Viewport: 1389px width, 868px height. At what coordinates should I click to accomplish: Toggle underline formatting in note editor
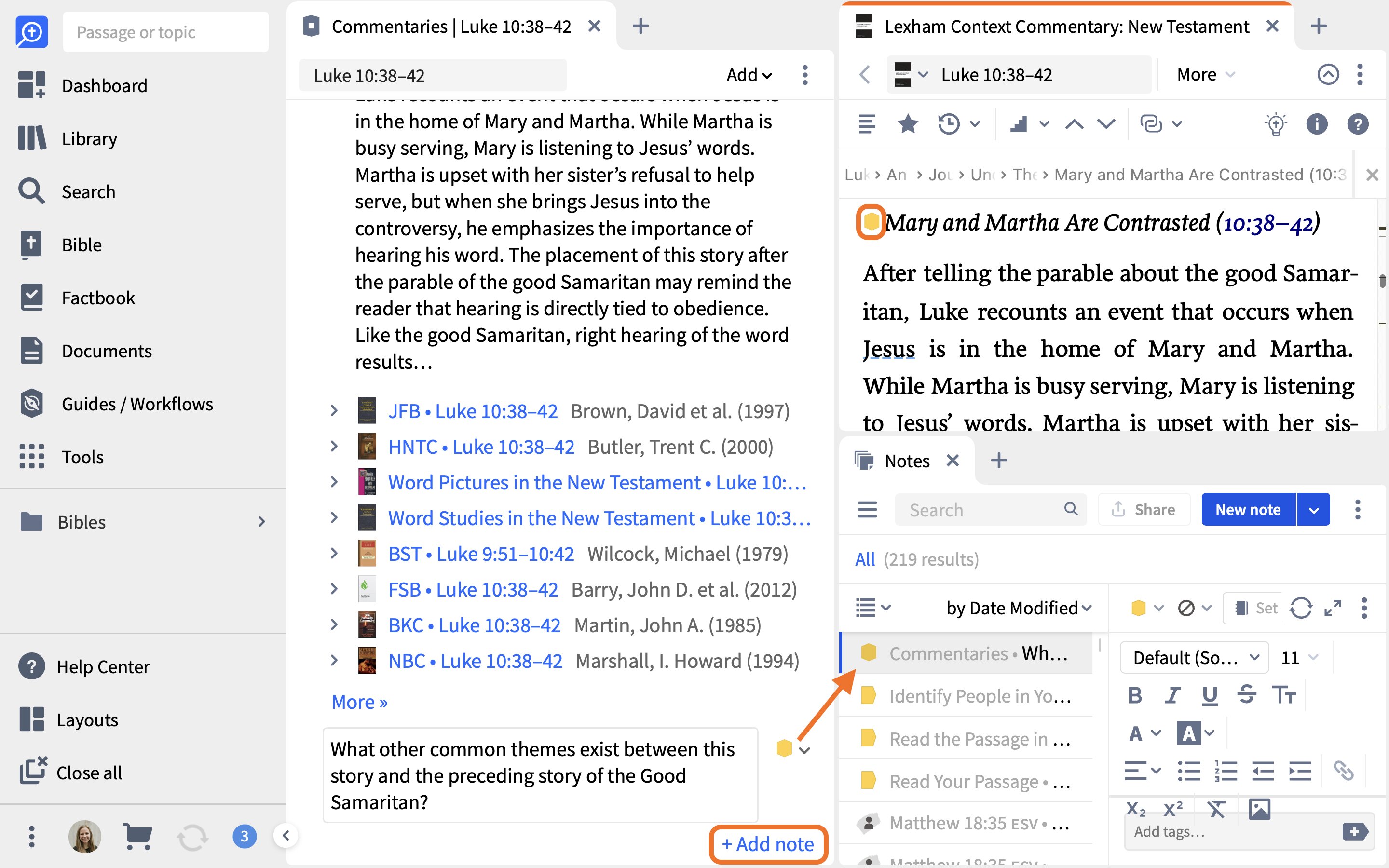pyautogui.click(x=1210, y=695)
